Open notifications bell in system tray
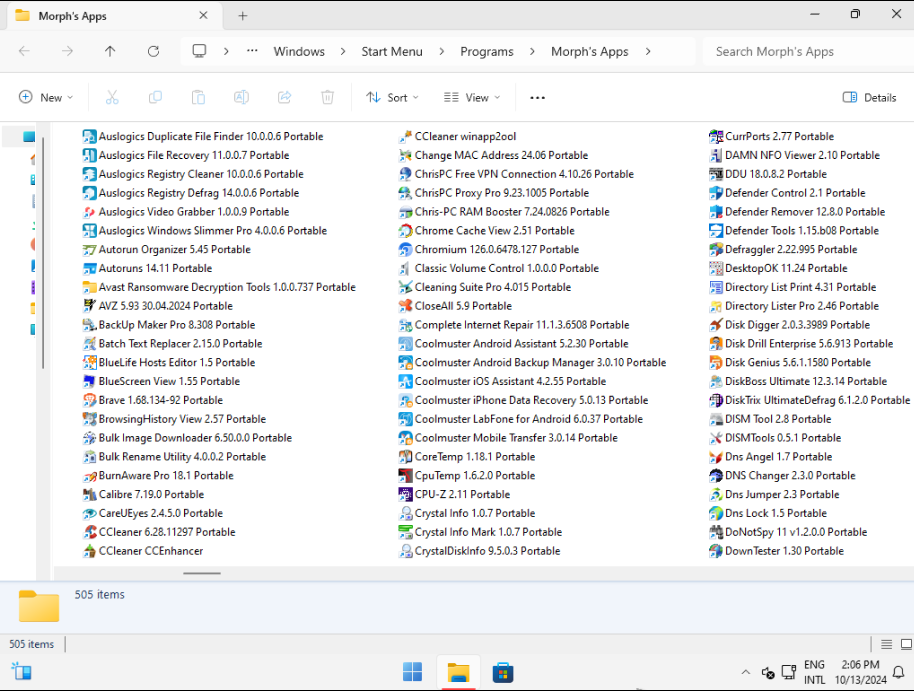This screenshot has height=691, width=914. pyautogui.click(x=899, y=672)
